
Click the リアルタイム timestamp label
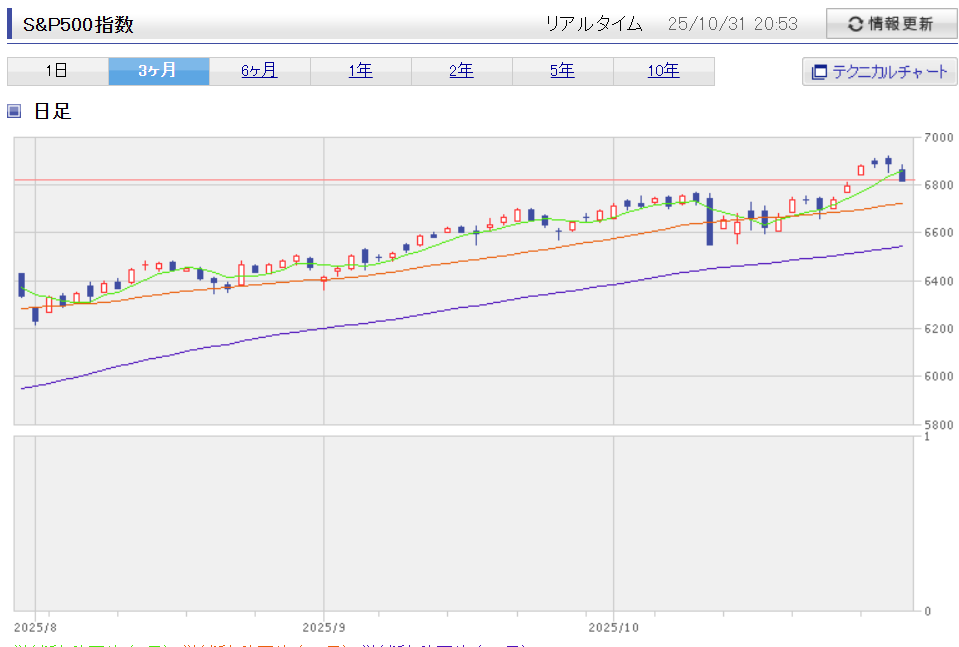(593, 24)
